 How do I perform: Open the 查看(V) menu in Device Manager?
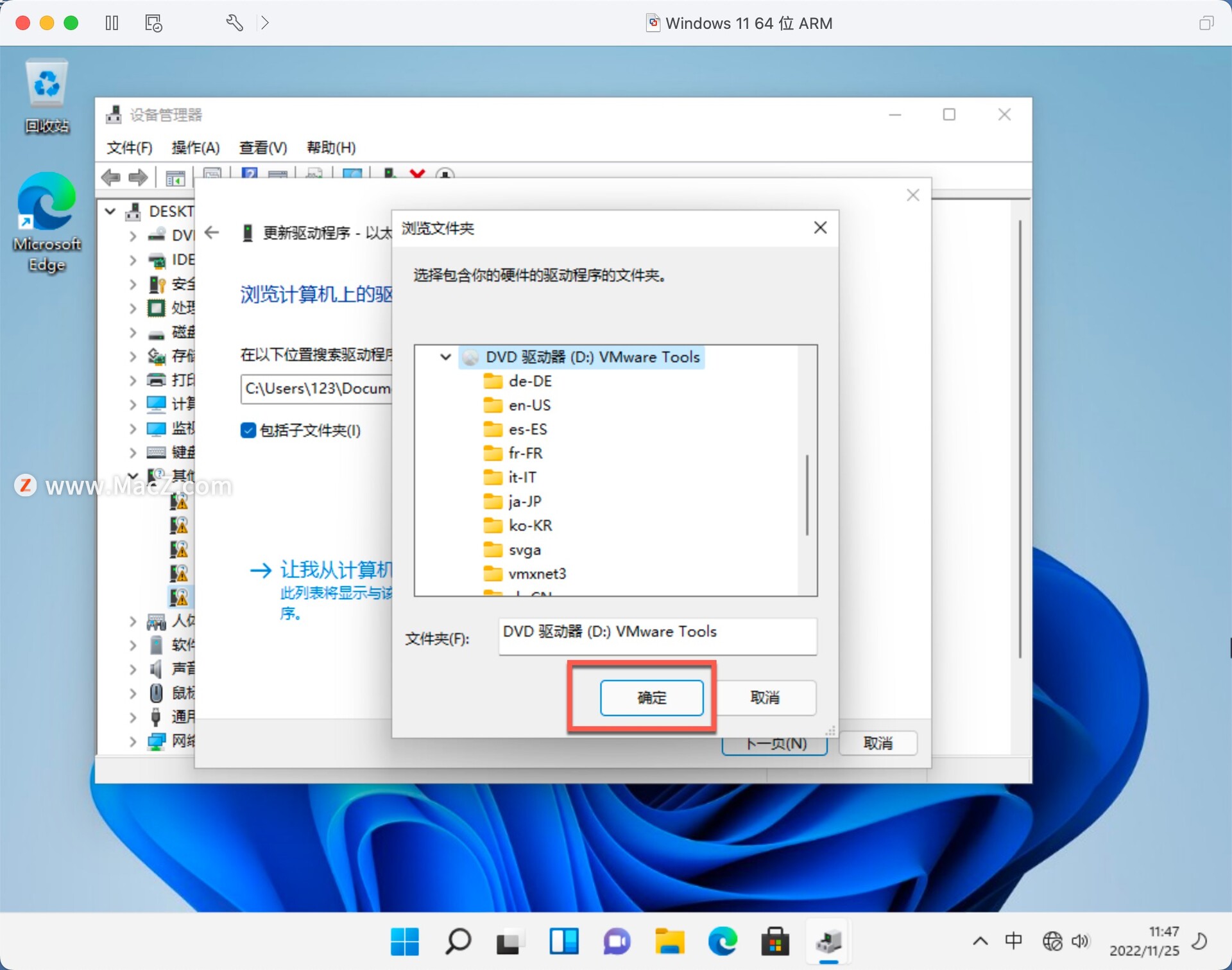[262, 148]
